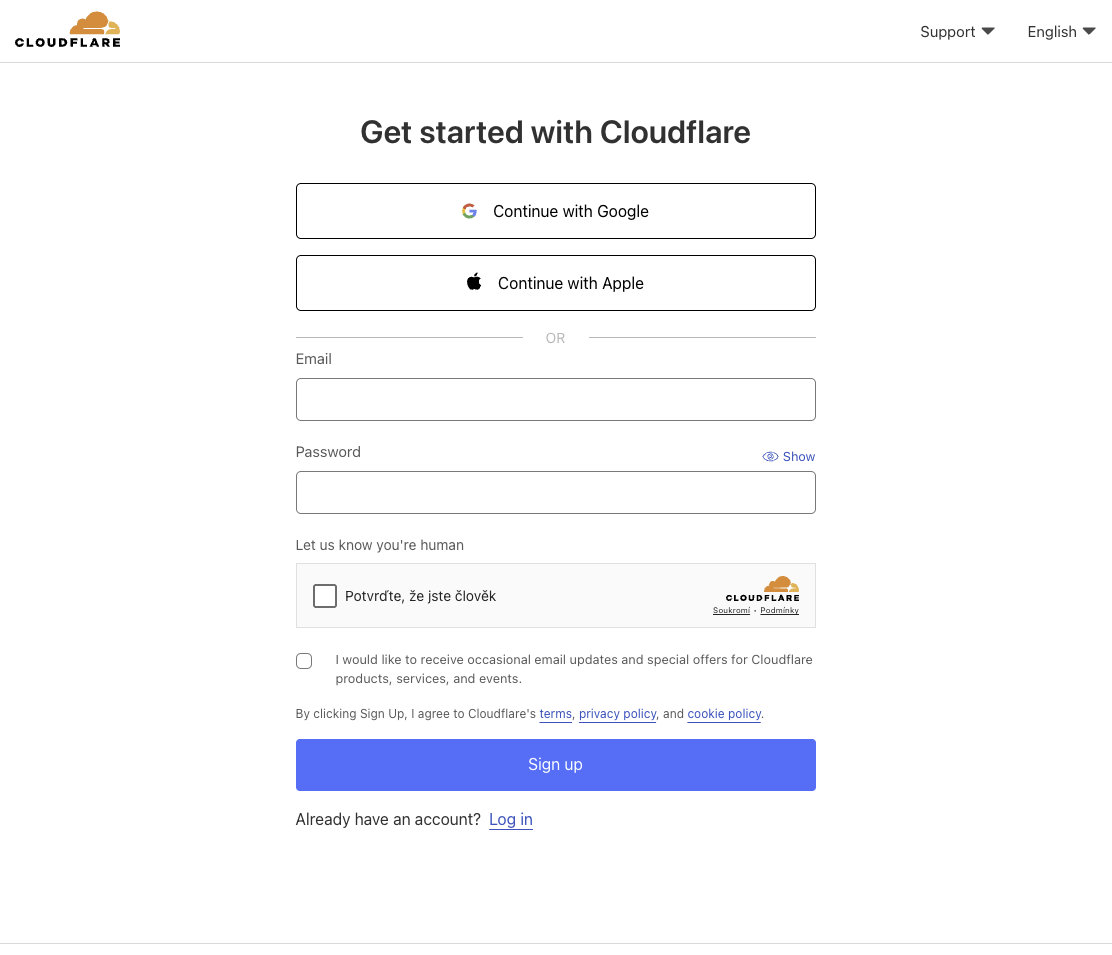
Task: Focus the Email input field
Action: pos(555,399)
